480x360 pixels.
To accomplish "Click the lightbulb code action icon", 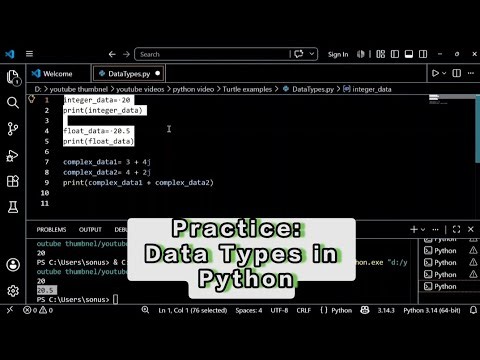I will [x=31, y=99].
